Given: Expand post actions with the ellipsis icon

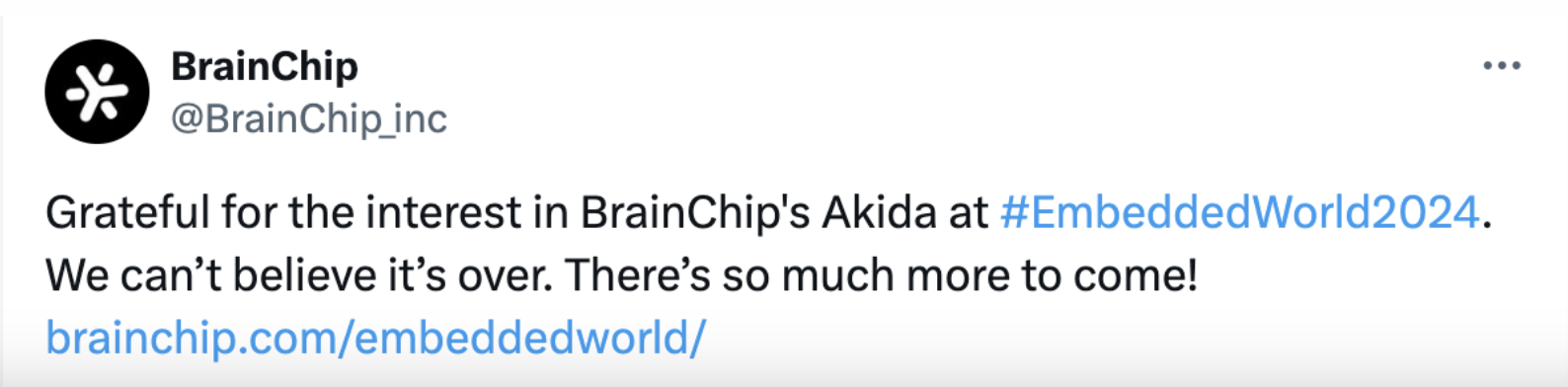Looking at the screenshot, I should [1501, 66].
